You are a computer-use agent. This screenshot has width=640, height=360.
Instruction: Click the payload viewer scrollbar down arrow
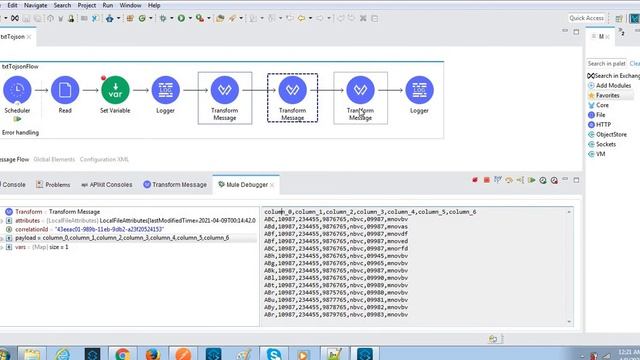click(x=569, y=322)
